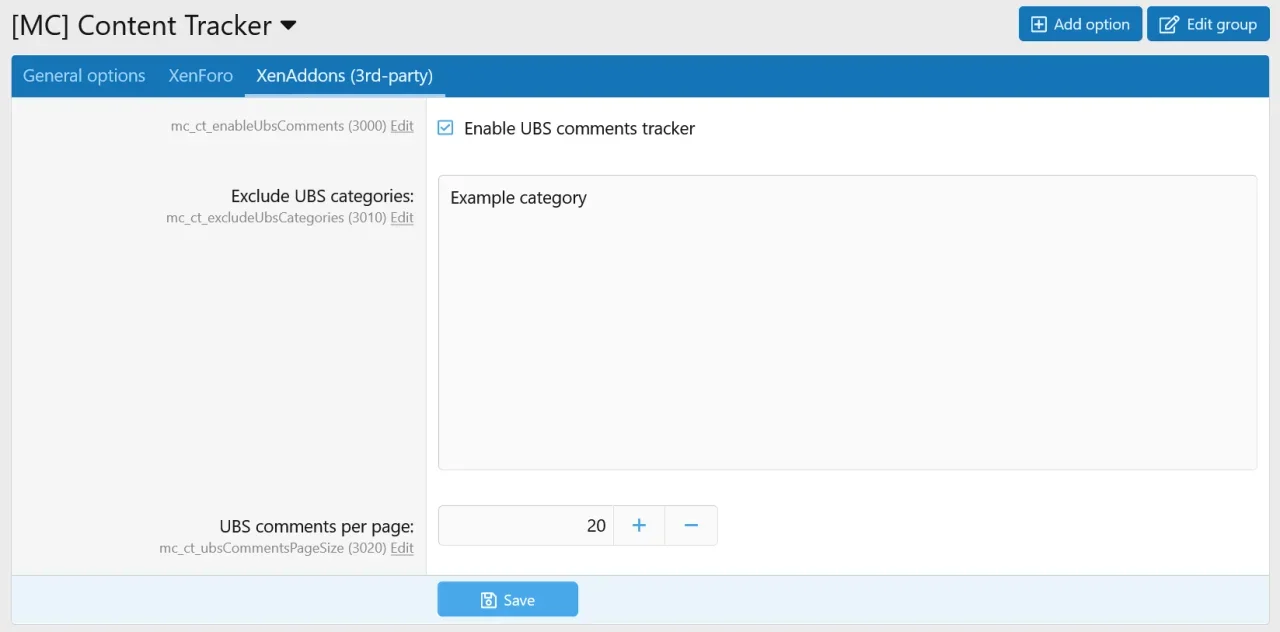The height and width of the screenshot is (632, 1280).
Task: Click the "Enable UBS comments tracker" label text
Action: pyautogui.click(x=579, y=128)
